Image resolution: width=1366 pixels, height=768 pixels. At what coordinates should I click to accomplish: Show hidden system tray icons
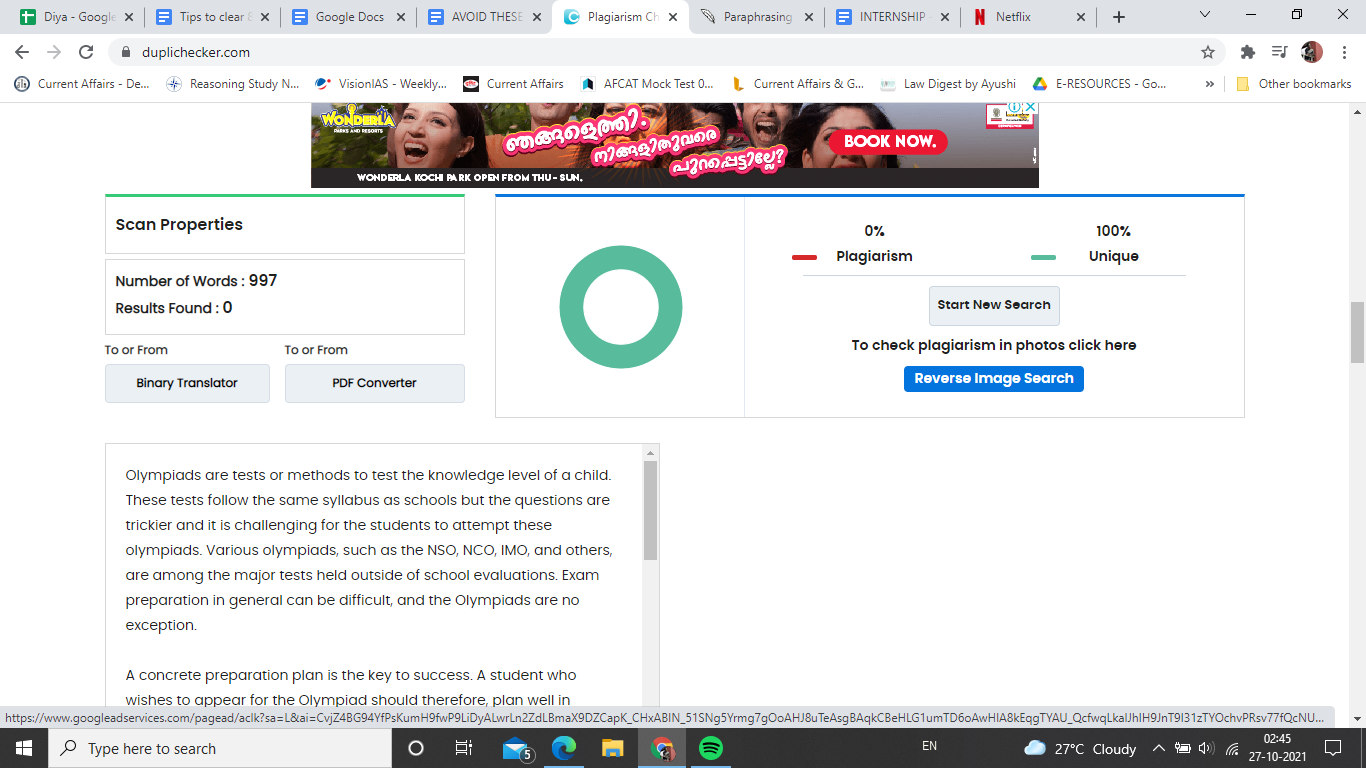[x=1159, y=748]
